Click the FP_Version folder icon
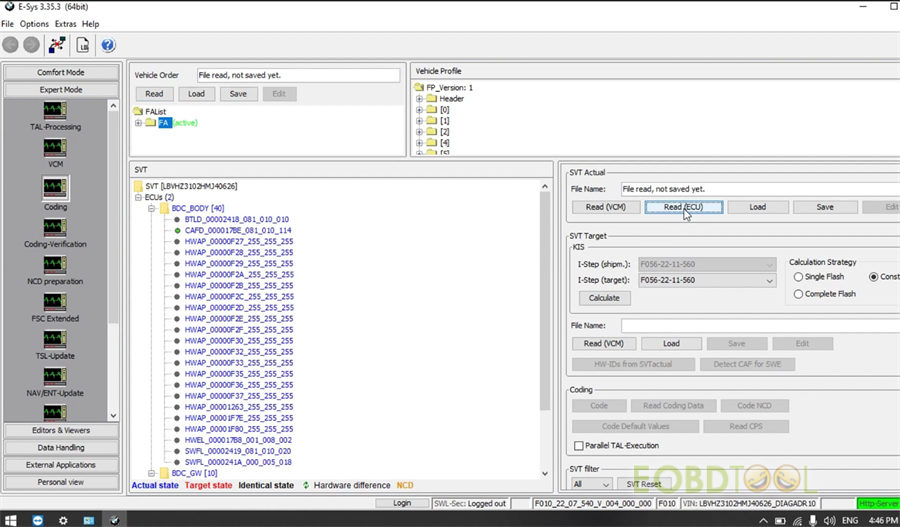900x527 pixels. click(x=419, y=87)
